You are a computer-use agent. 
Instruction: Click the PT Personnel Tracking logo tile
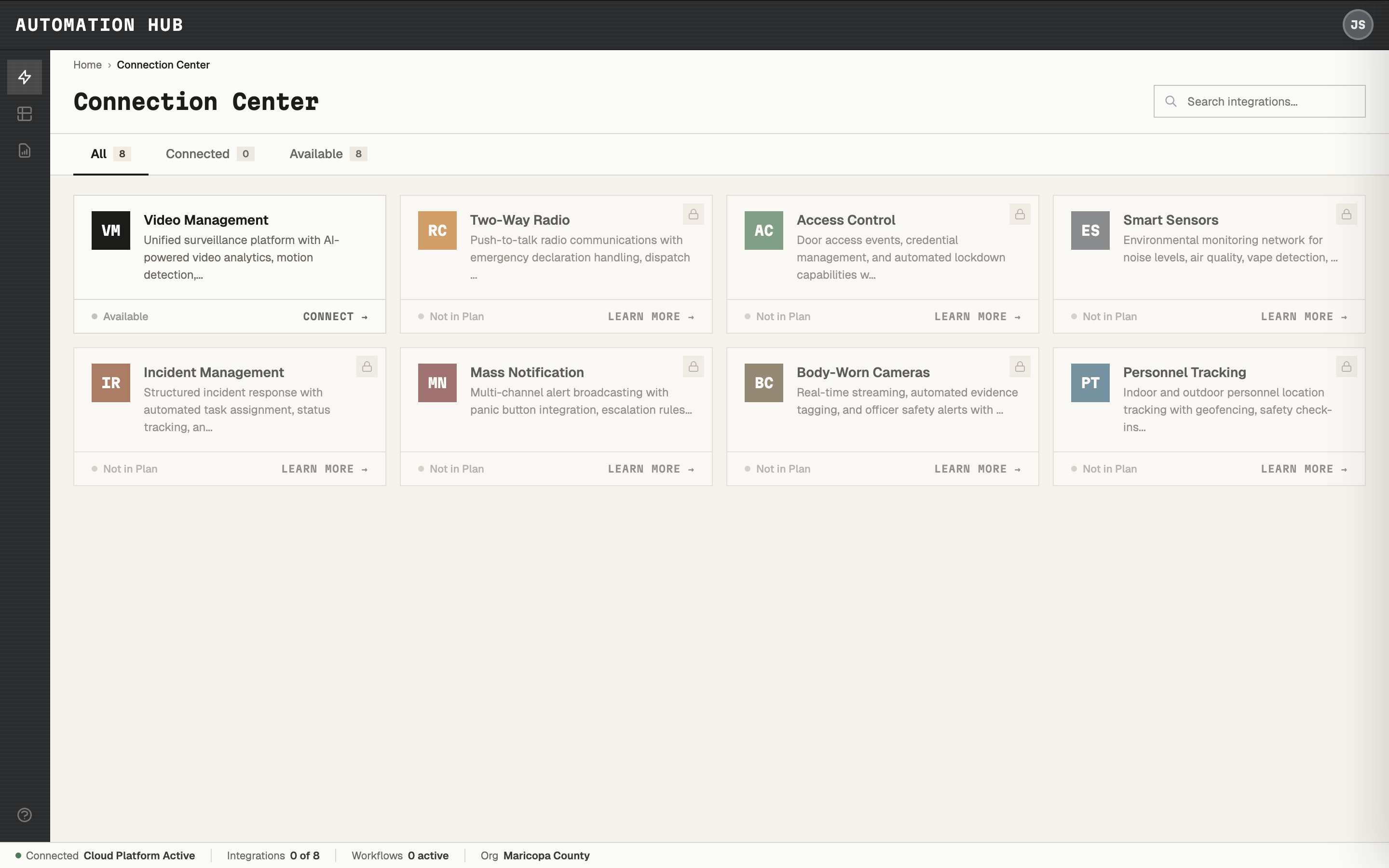pos(1090,382)
